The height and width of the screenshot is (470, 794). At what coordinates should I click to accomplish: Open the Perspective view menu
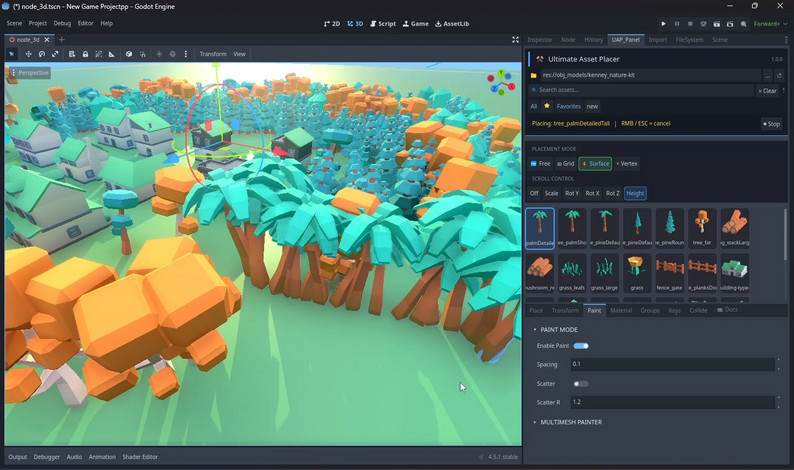(x=30, y=73)
